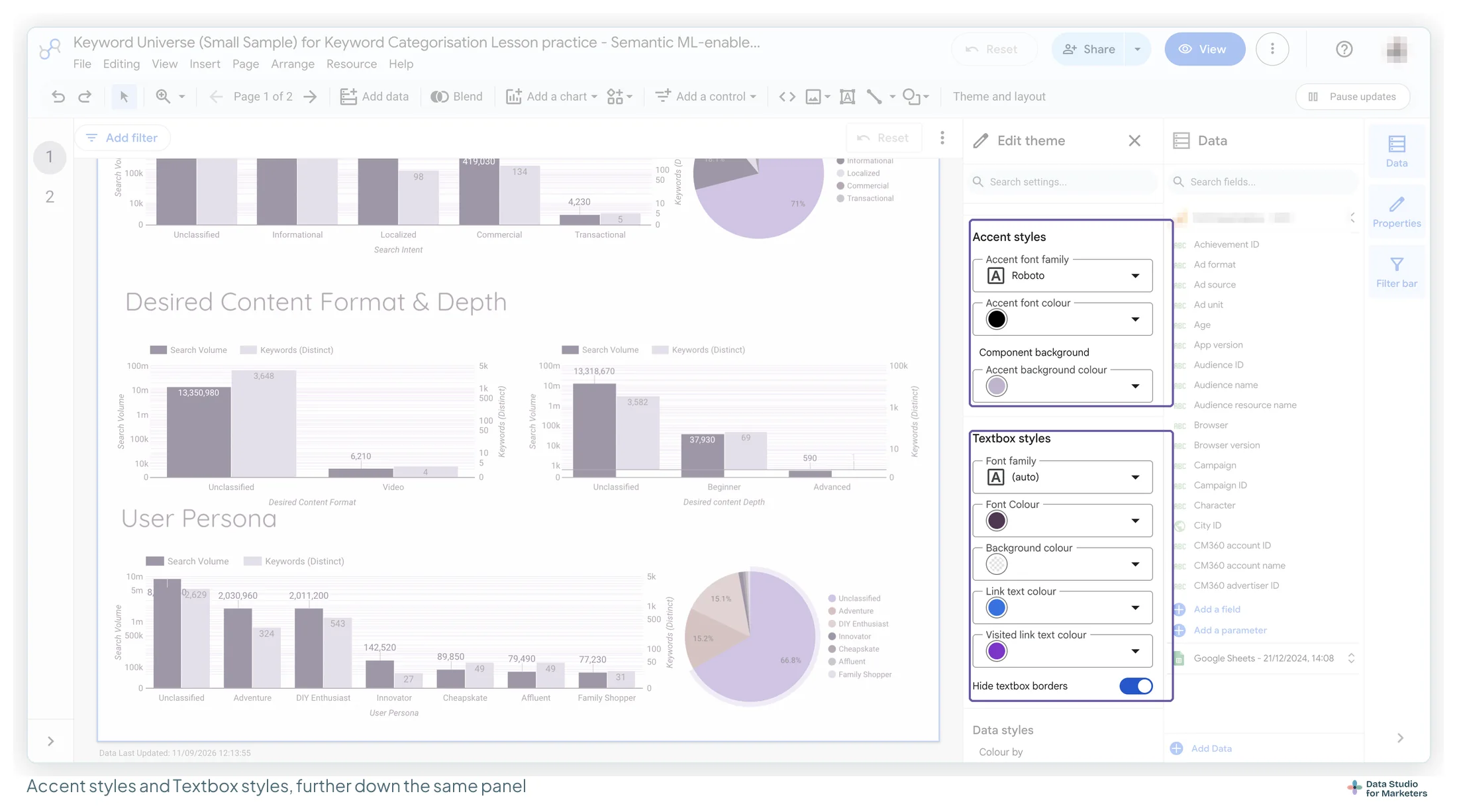Open the Resource menu
The height and width of the screenshot is (812, 1457).
(x=352, y=64)
